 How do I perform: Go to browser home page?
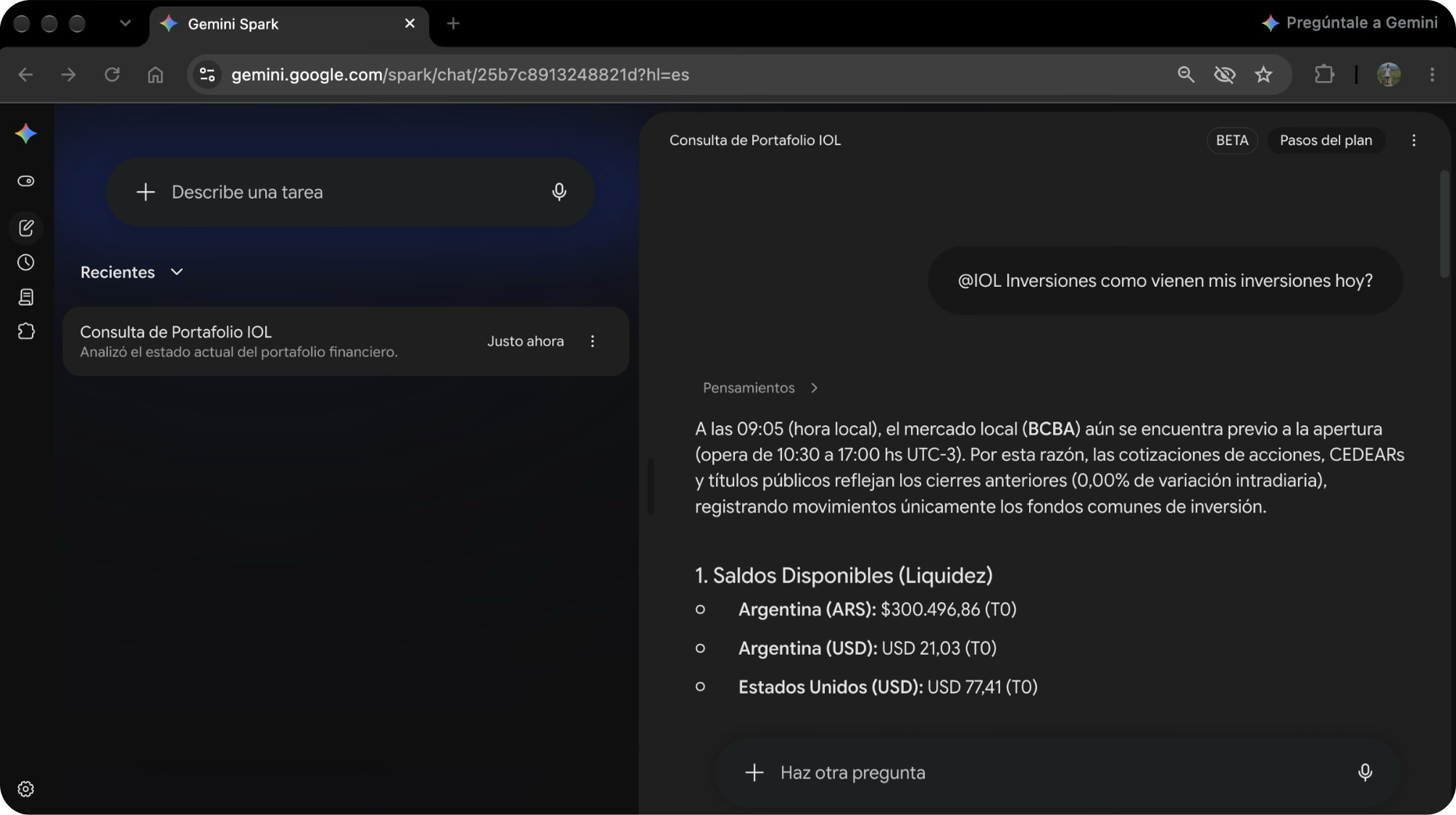(155, 75)
